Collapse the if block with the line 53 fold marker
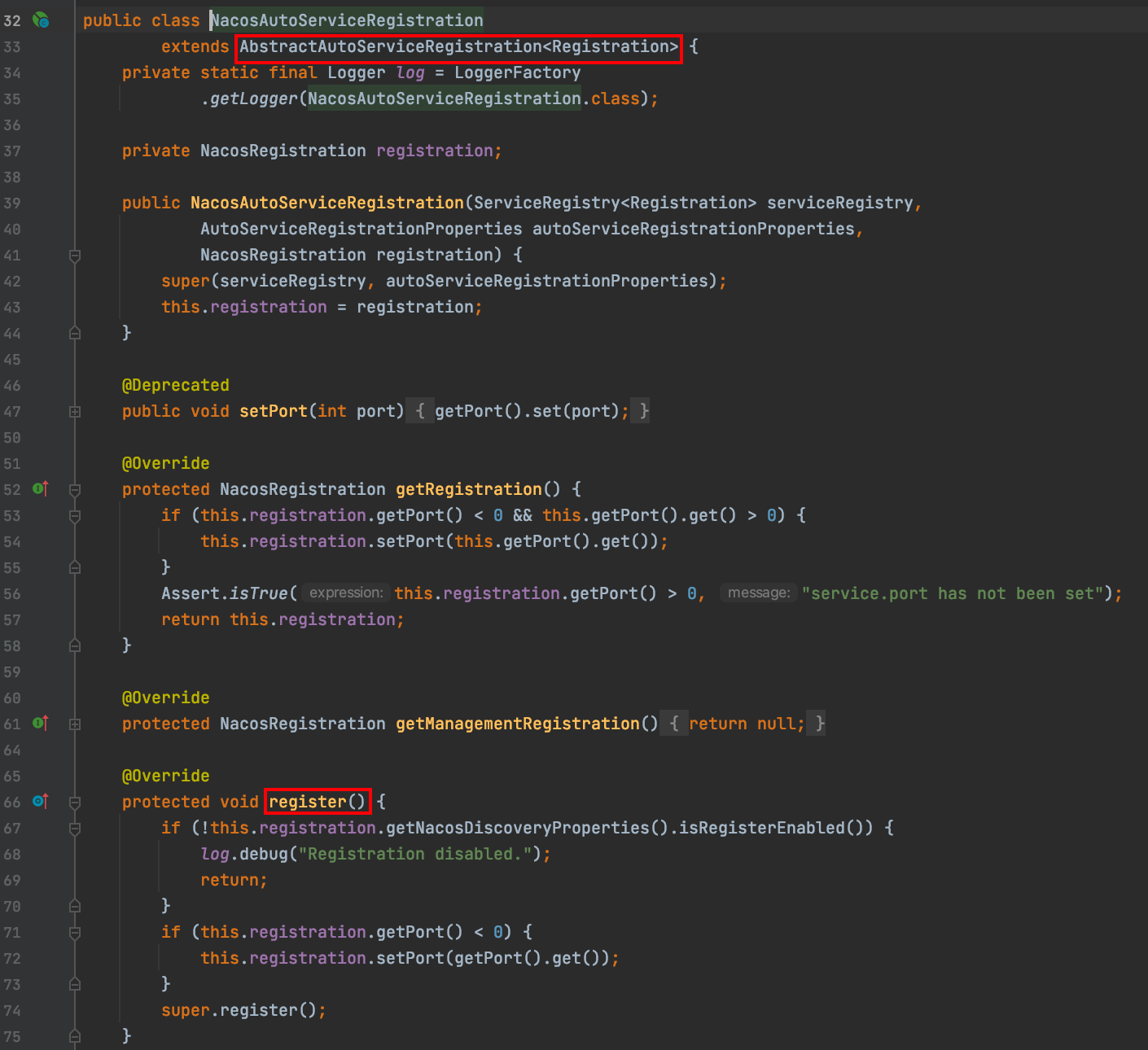 point(75,516)
